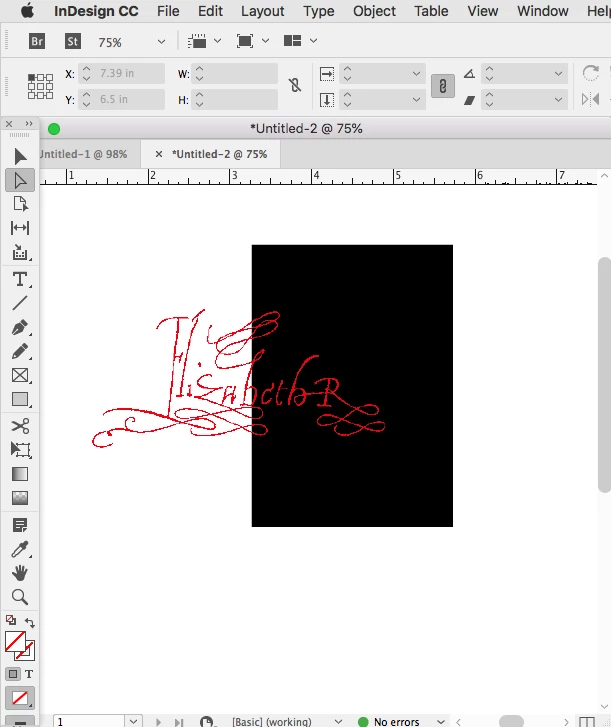Click Default Fill and Stroke icon
The width and height of the screenshot is (611, 727).
pyautogui.click(x=11, y=620)
